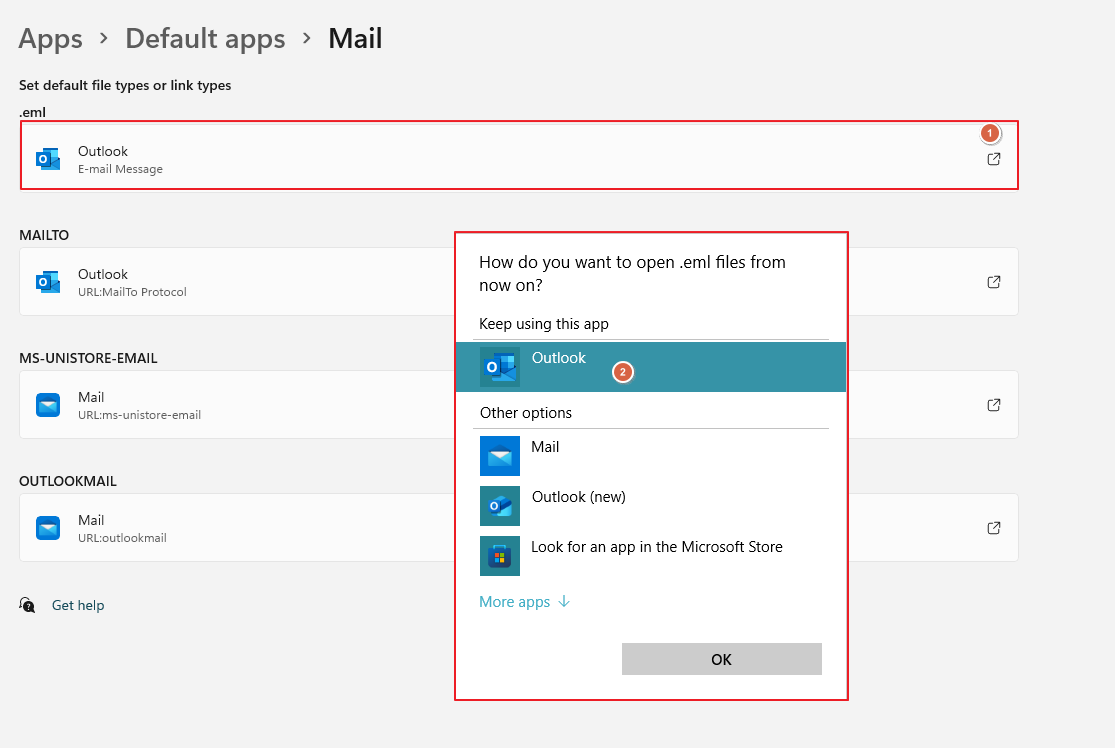Select Outlook under Keep using this app
The image size is (1115, 748).
click(x=651, y=367)
